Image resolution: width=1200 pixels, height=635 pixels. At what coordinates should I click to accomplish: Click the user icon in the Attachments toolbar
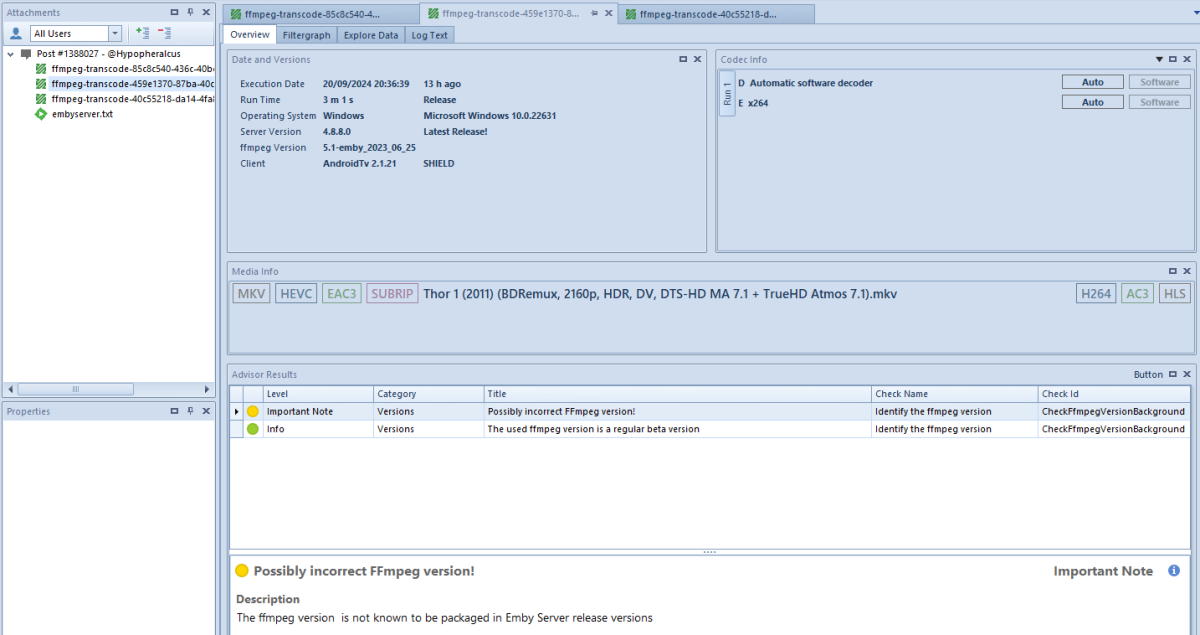click(x=15, y=33)
